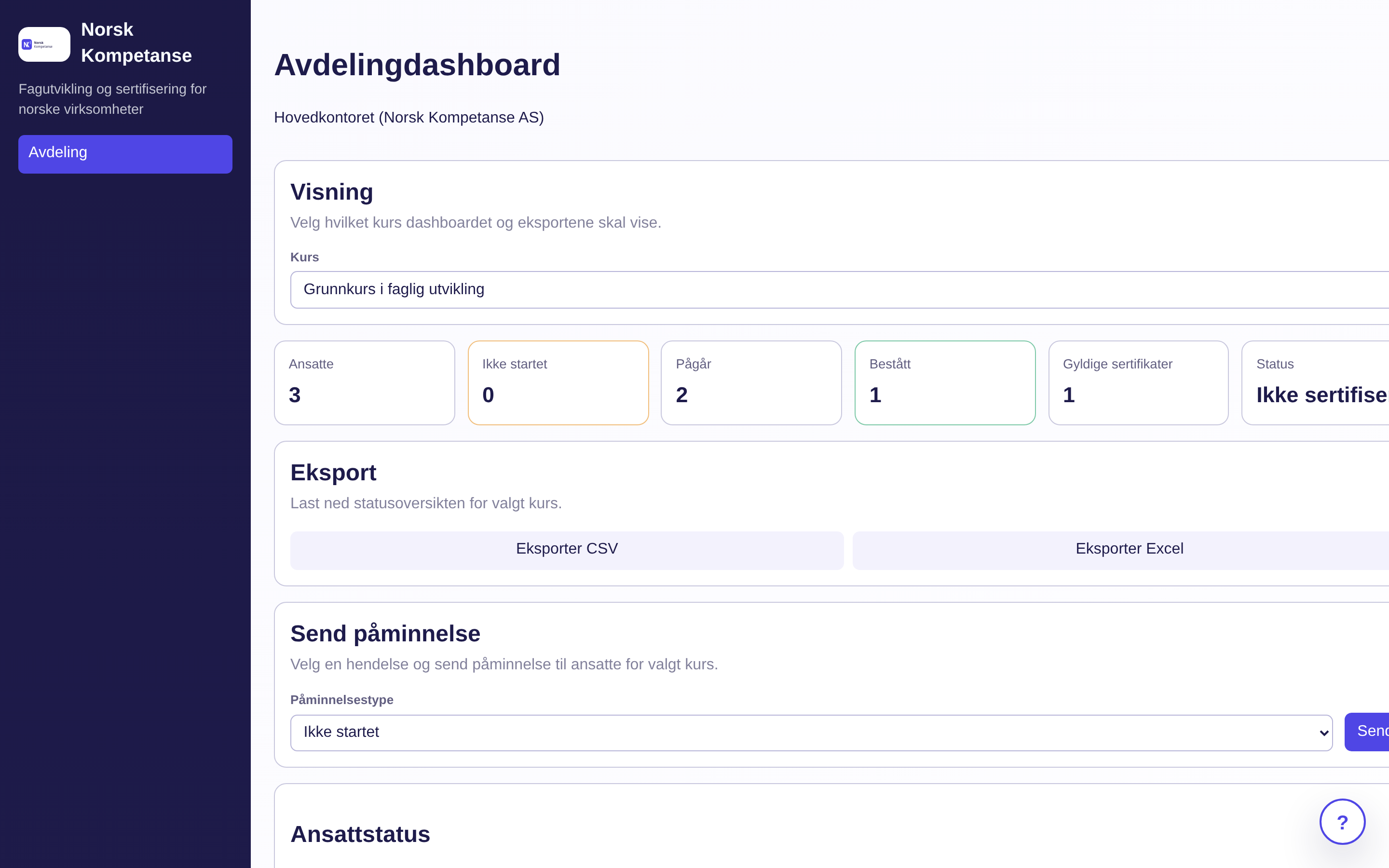
Task: Click the Visning section heading
Action: [x=332, y=191]
